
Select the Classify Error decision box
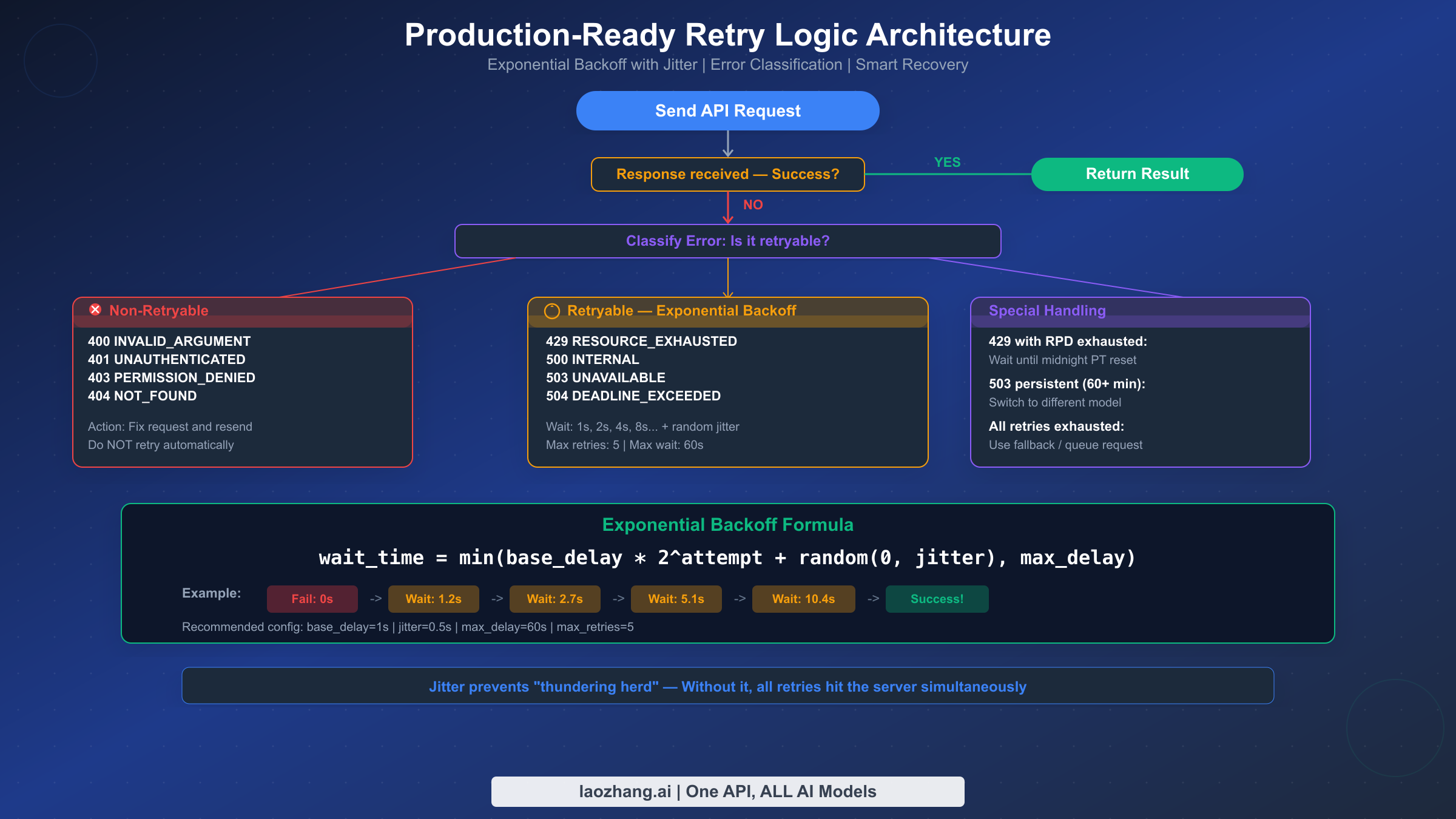[x=727, y=241]
